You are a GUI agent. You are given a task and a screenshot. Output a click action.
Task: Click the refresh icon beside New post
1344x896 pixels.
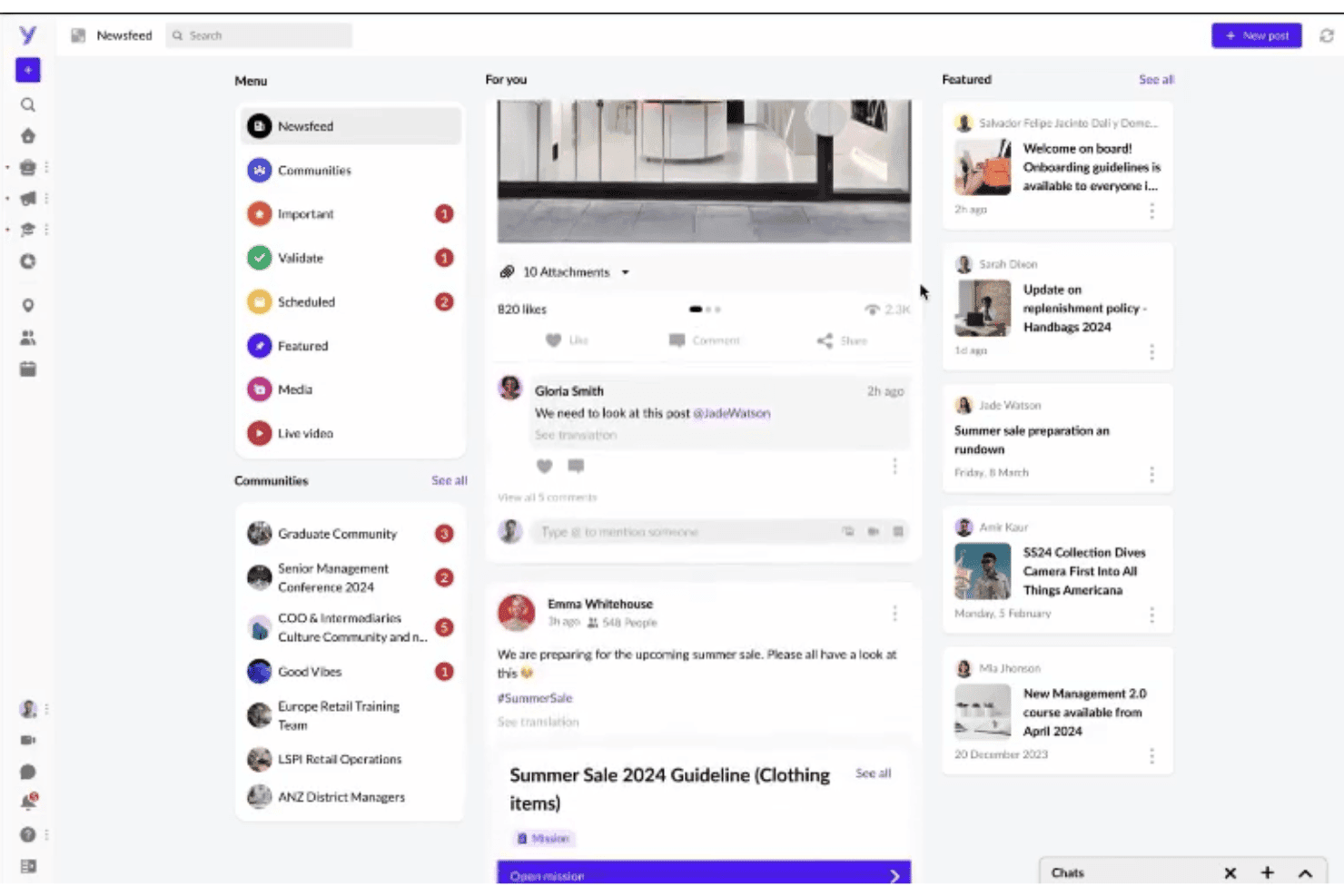1327,35
